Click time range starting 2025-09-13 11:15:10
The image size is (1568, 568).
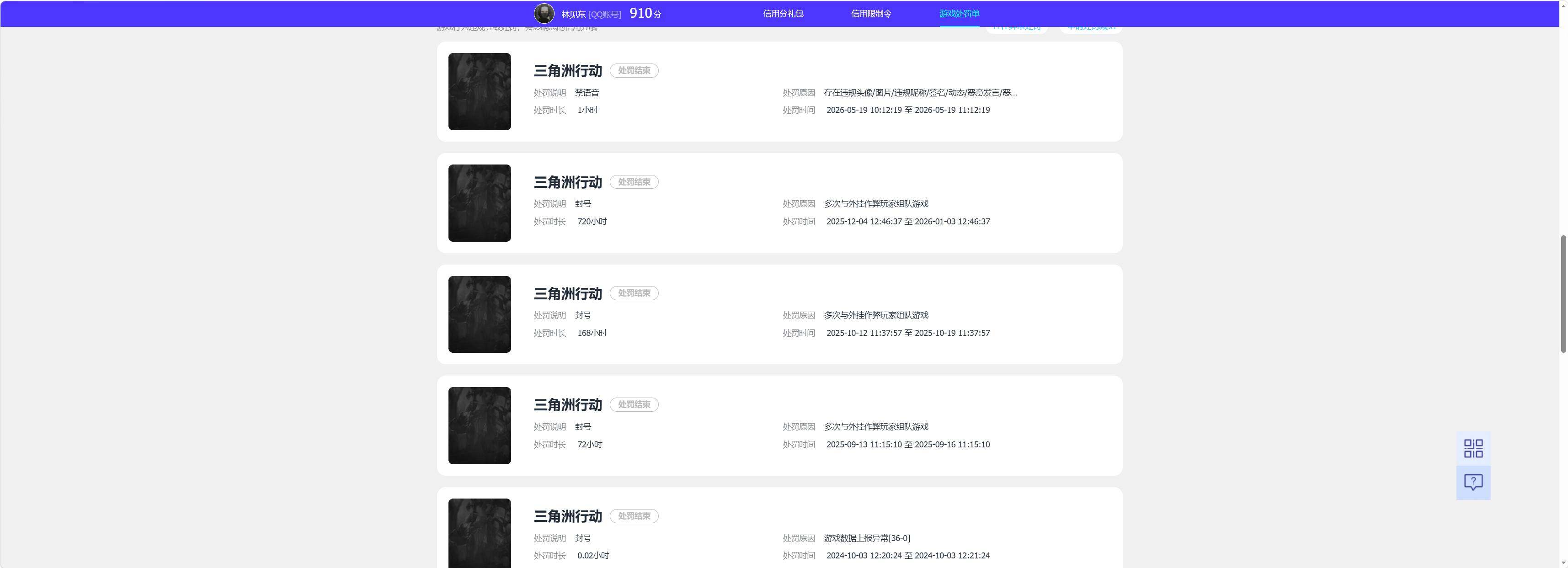[x=907, y=445]
